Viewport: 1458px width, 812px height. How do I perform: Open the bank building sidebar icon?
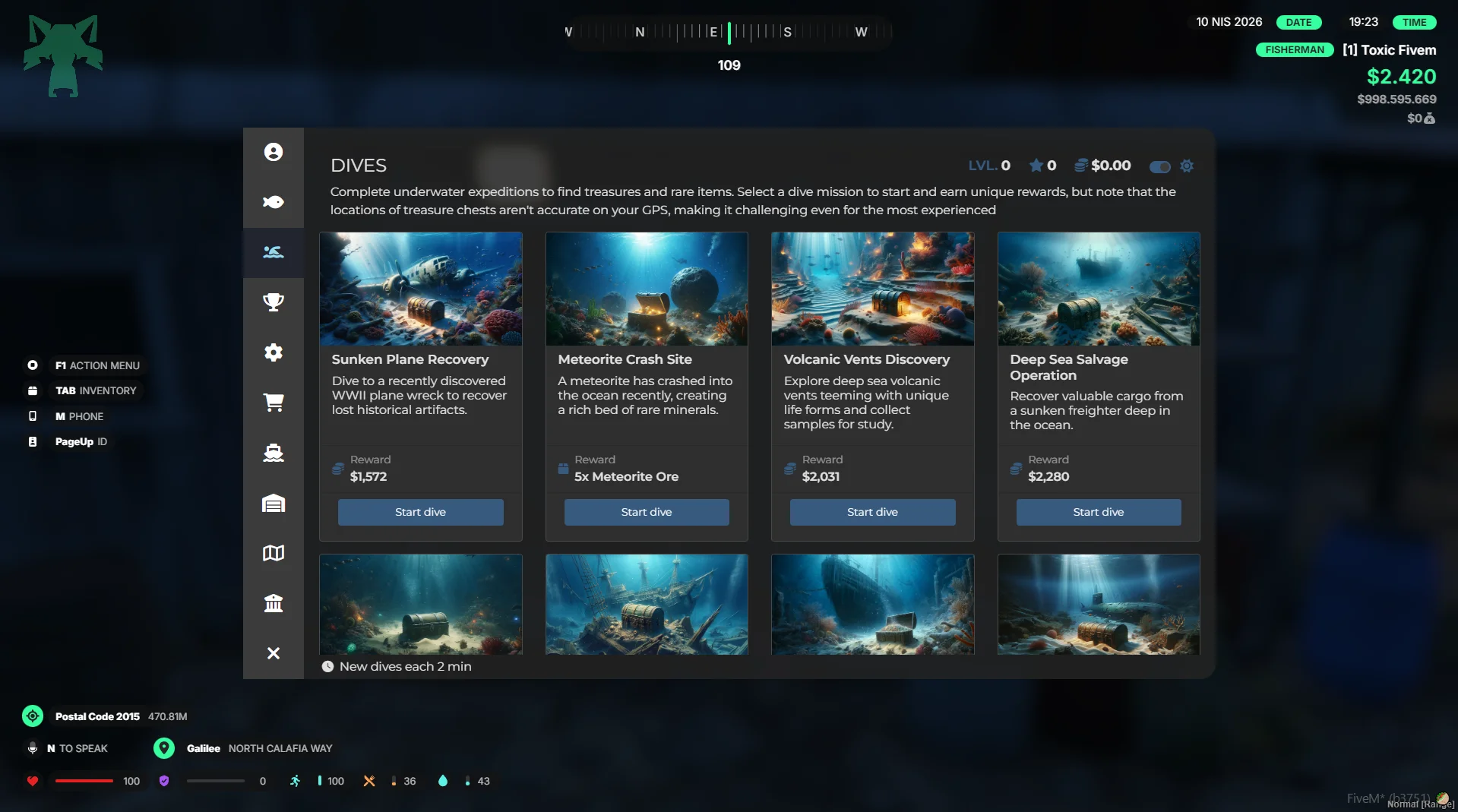pos(274,603)
